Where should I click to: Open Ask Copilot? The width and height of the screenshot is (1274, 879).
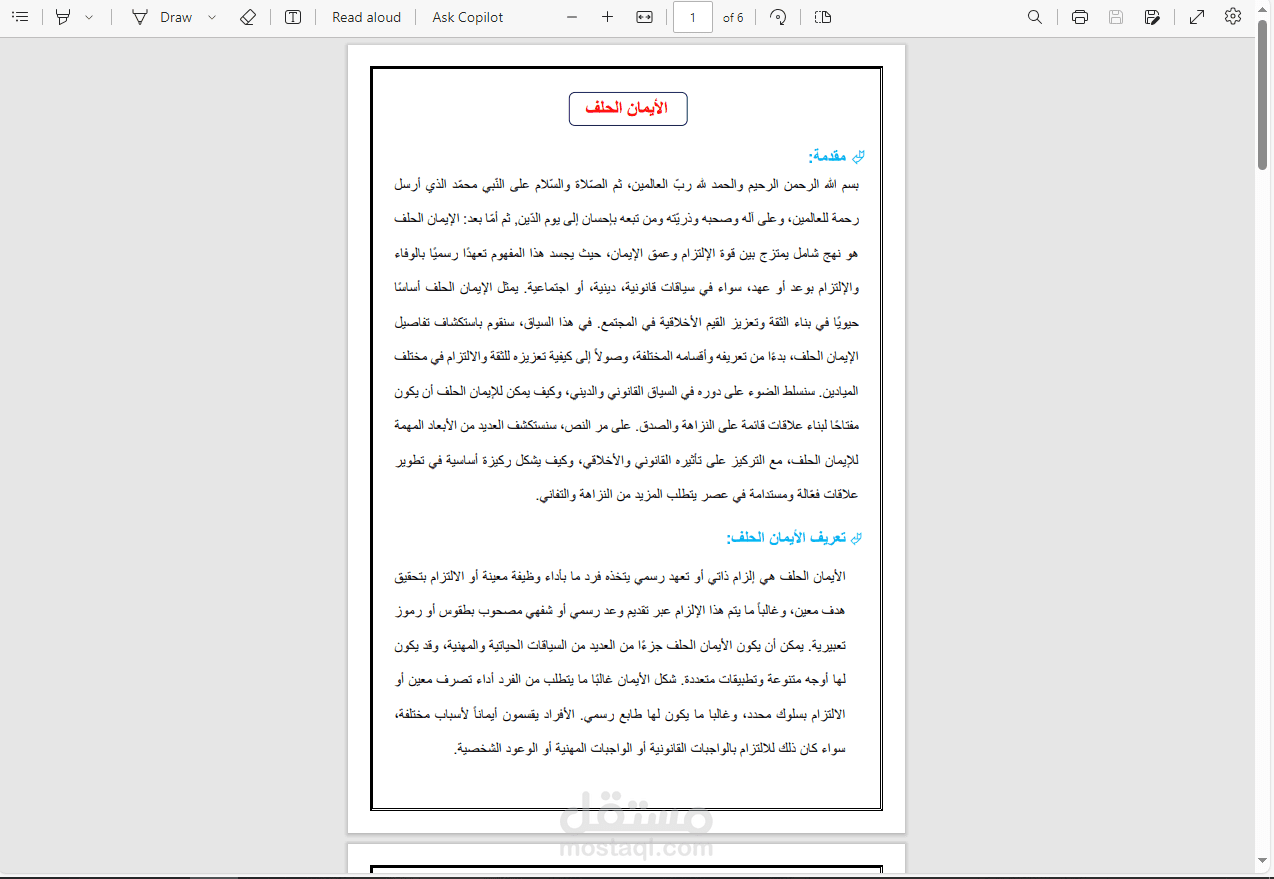pos(468,17)
